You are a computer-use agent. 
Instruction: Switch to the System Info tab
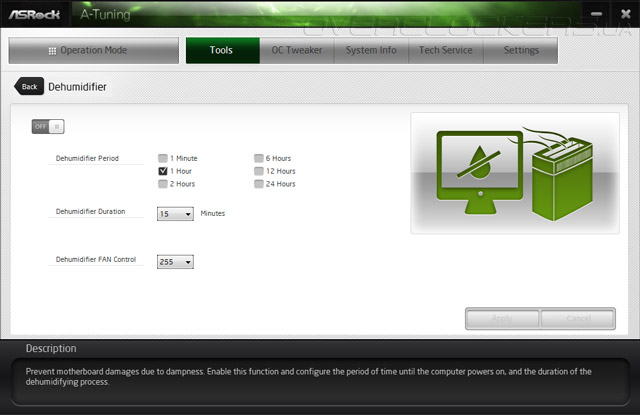click(371, 51)
